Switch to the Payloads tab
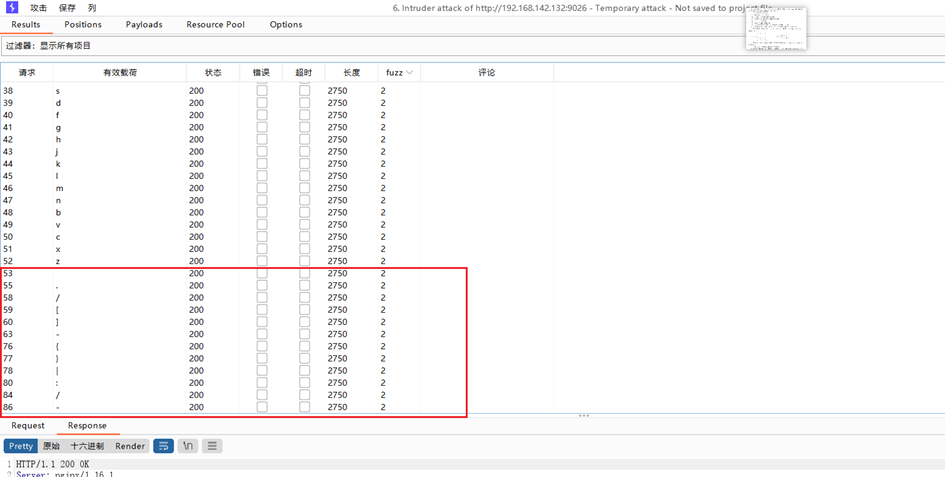The image size is (945, 477). [144, 25]
